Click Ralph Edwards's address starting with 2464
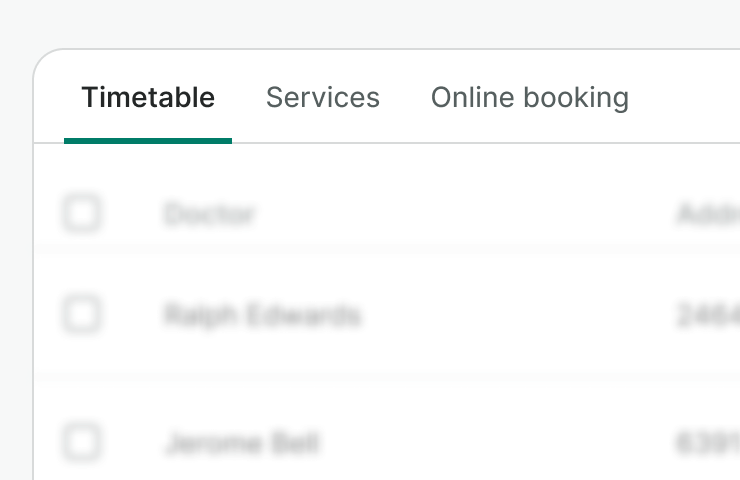The width and height of the screenshot is (740, 480). point(708,316)
